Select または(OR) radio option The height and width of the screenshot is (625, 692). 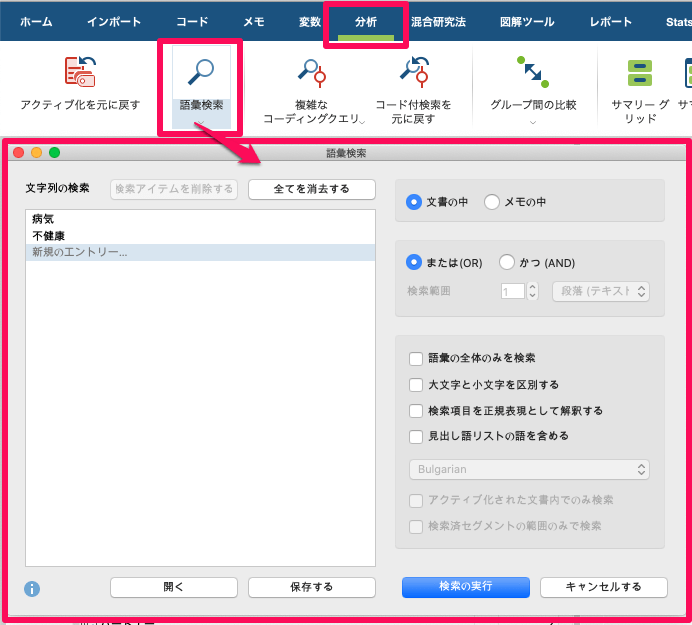[414, 262]
